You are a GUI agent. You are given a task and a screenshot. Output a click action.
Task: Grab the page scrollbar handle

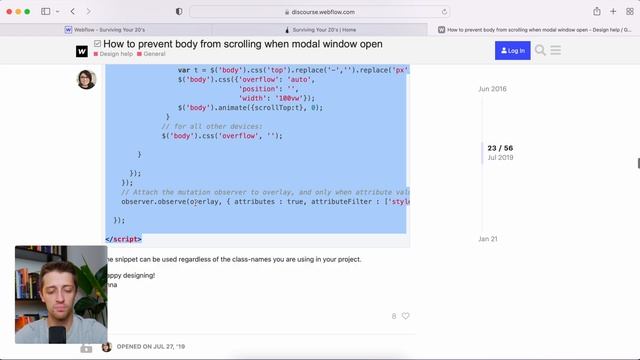pos(638,163)
